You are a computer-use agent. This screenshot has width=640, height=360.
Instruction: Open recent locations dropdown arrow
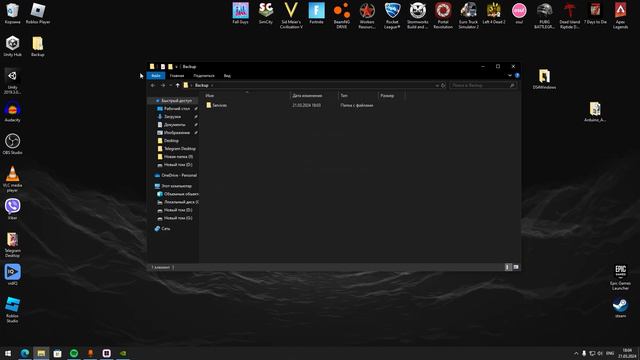(x=171, y=85)
